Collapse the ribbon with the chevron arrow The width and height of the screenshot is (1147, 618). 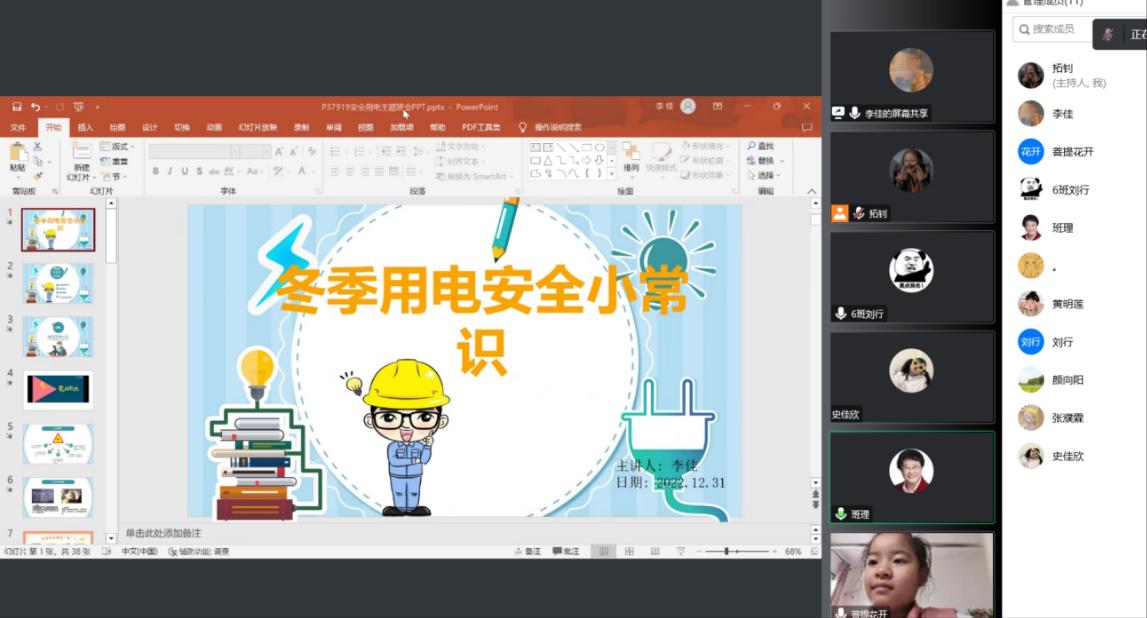click(812, 191)
